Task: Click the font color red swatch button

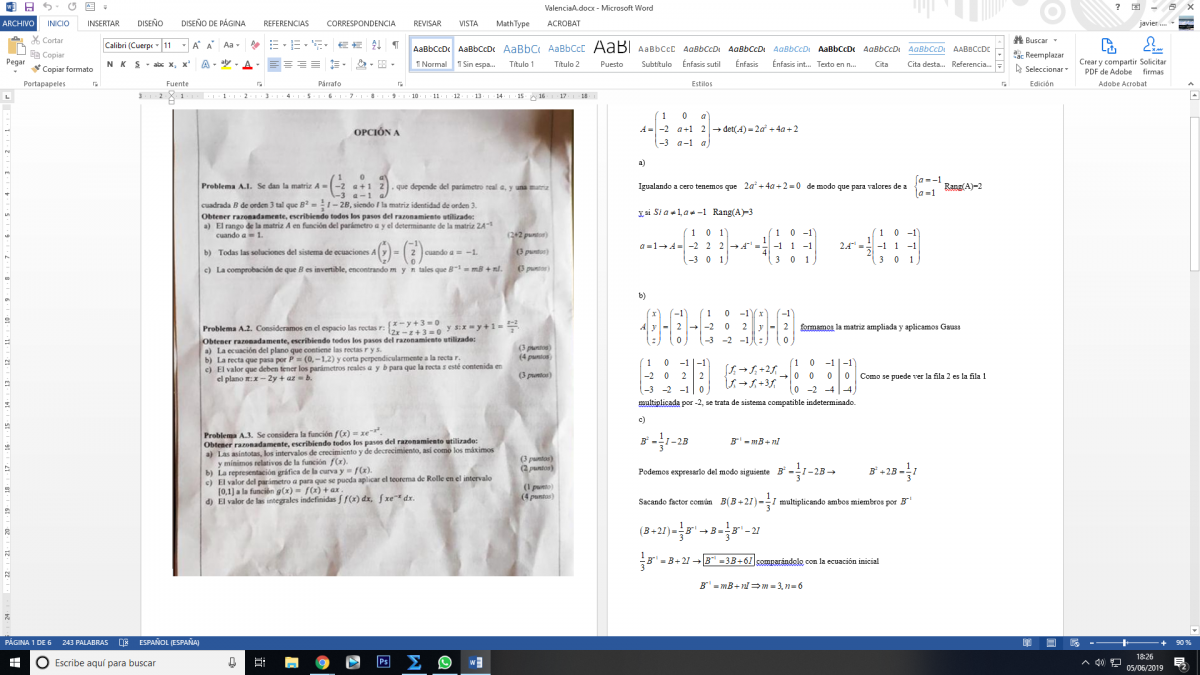Action: point(247,65)
